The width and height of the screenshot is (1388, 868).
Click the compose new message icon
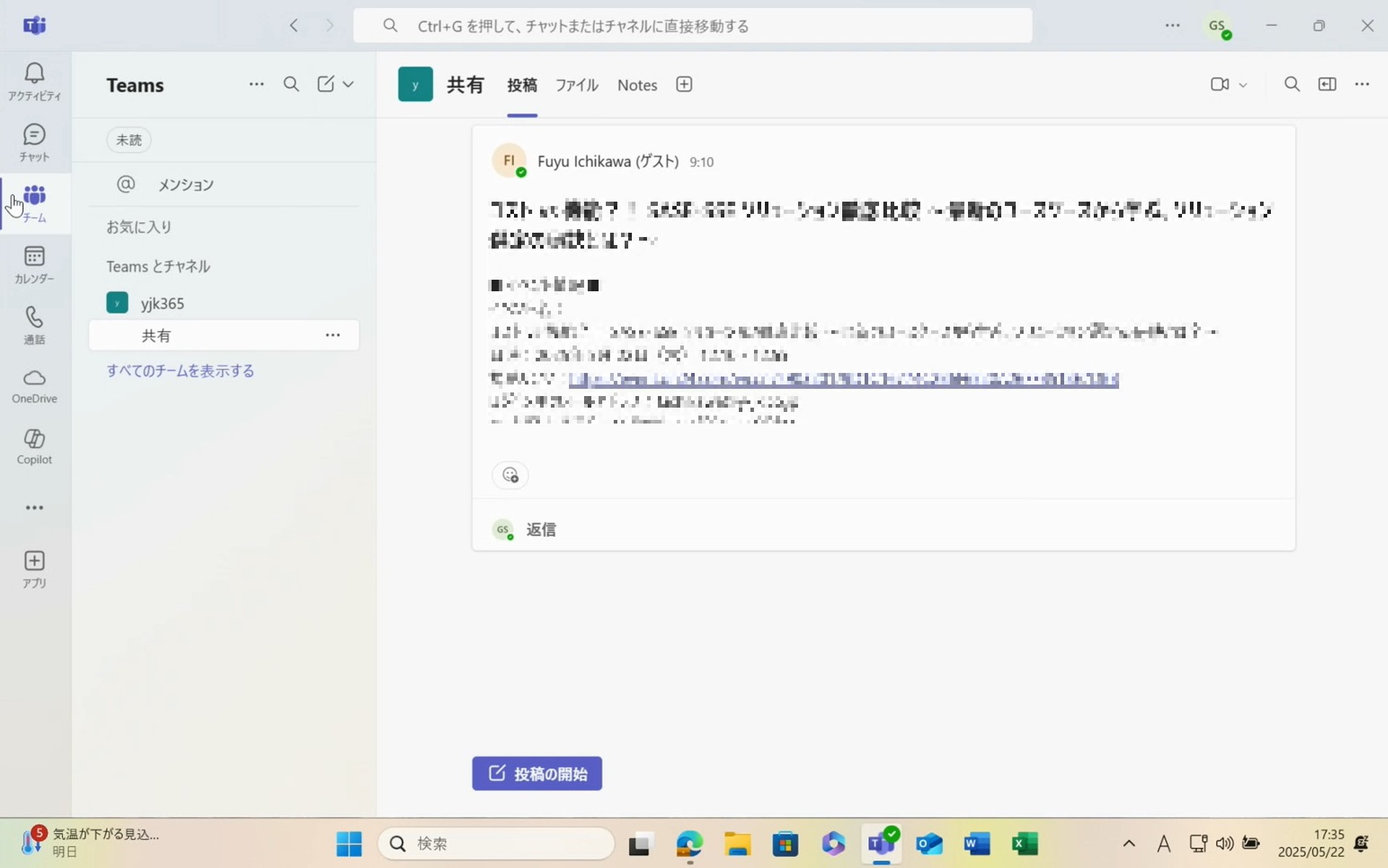coord(325,84)
